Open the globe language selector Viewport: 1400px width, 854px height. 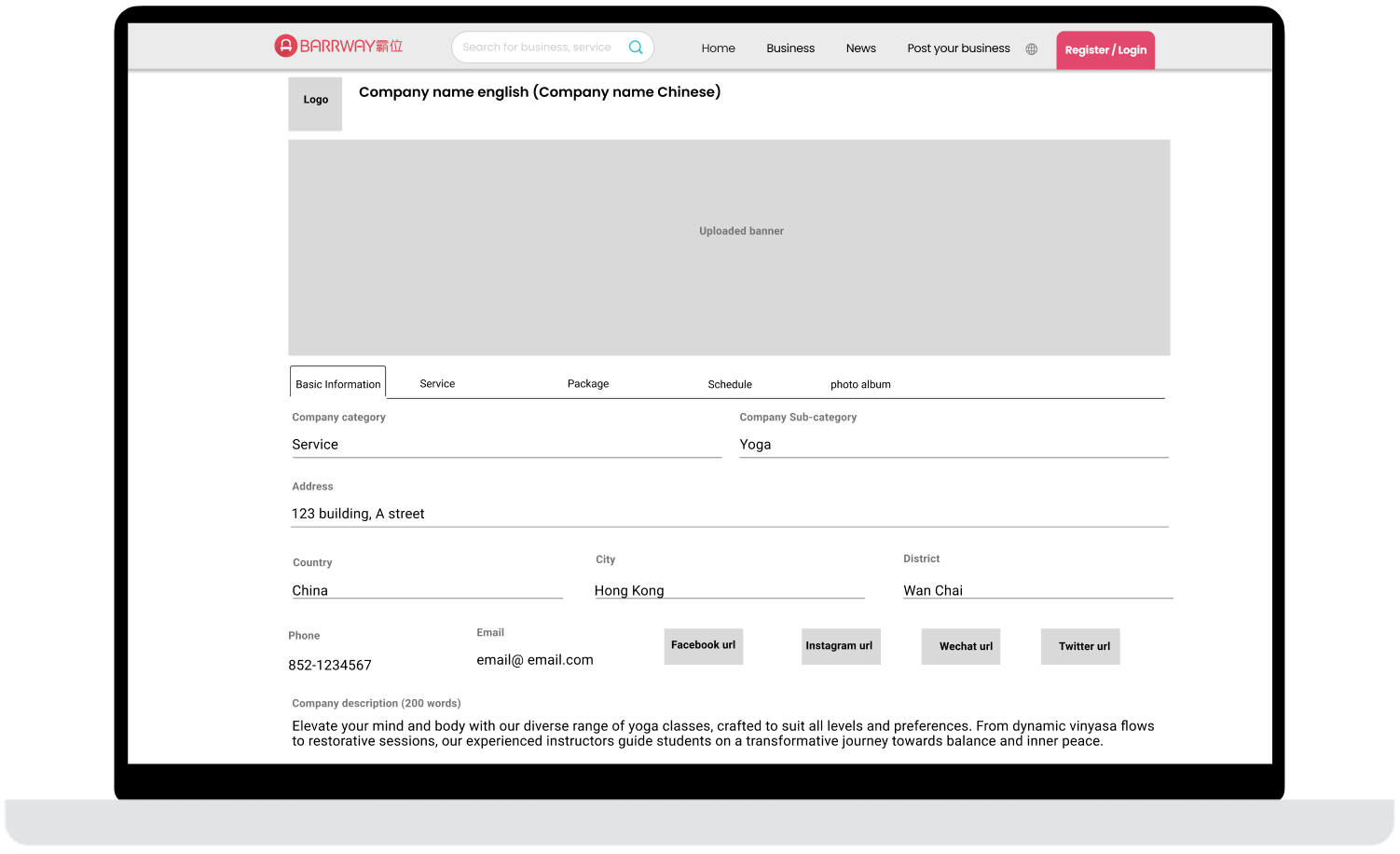[1031, 49]
